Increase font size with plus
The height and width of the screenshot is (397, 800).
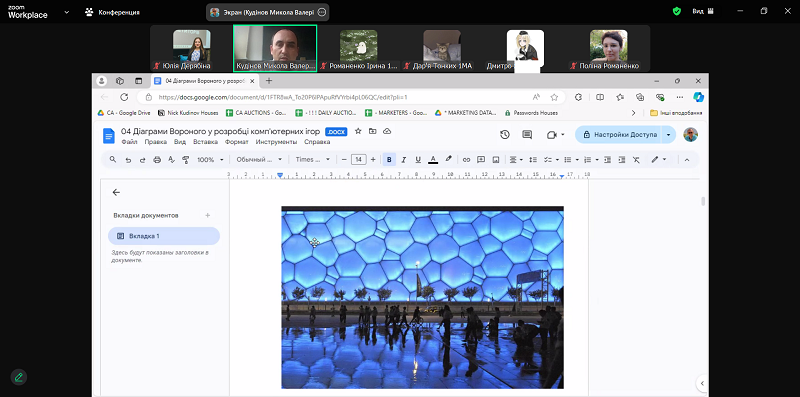coord(373,160)
